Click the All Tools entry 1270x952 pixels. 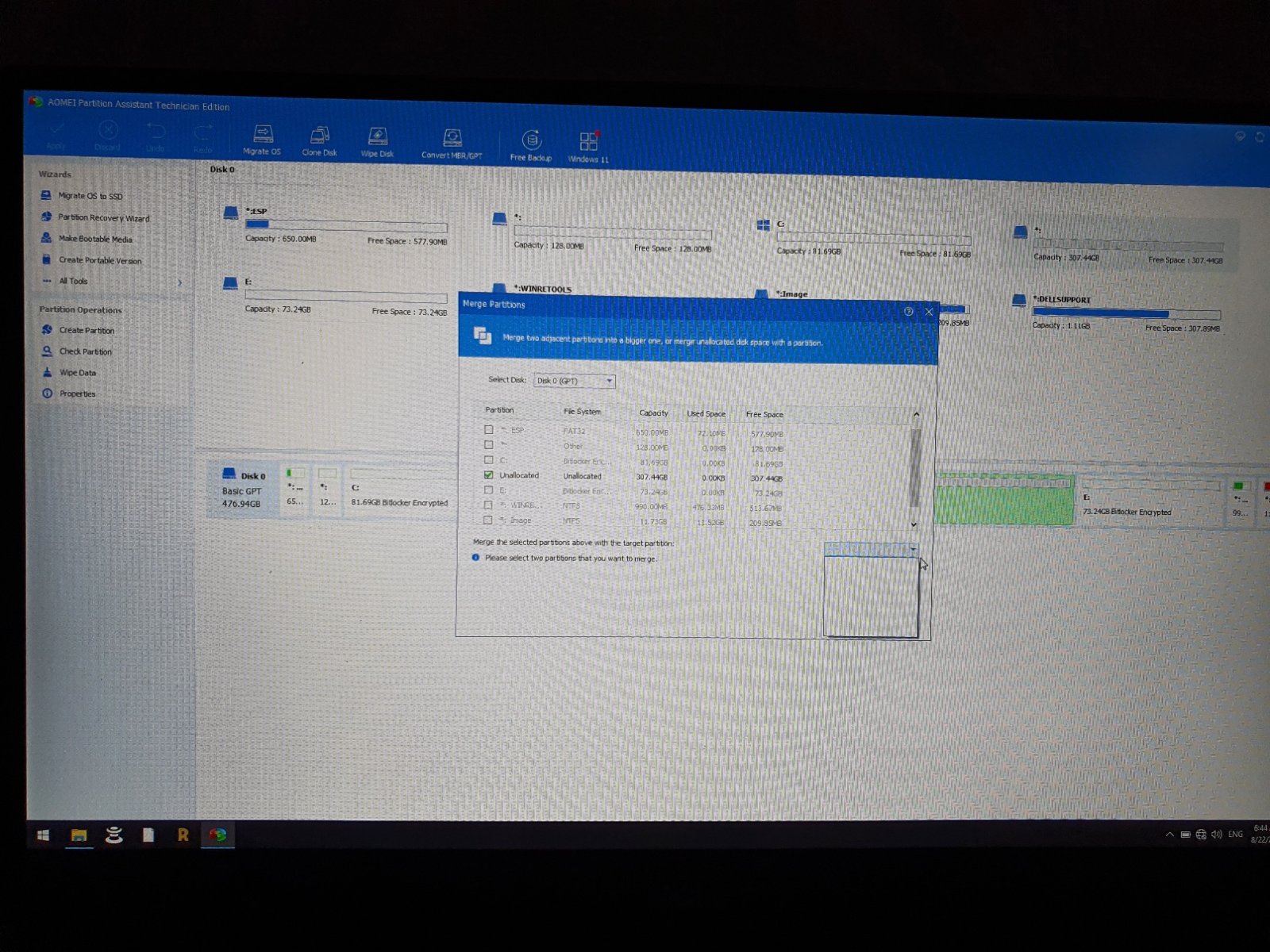pos(73,282)
